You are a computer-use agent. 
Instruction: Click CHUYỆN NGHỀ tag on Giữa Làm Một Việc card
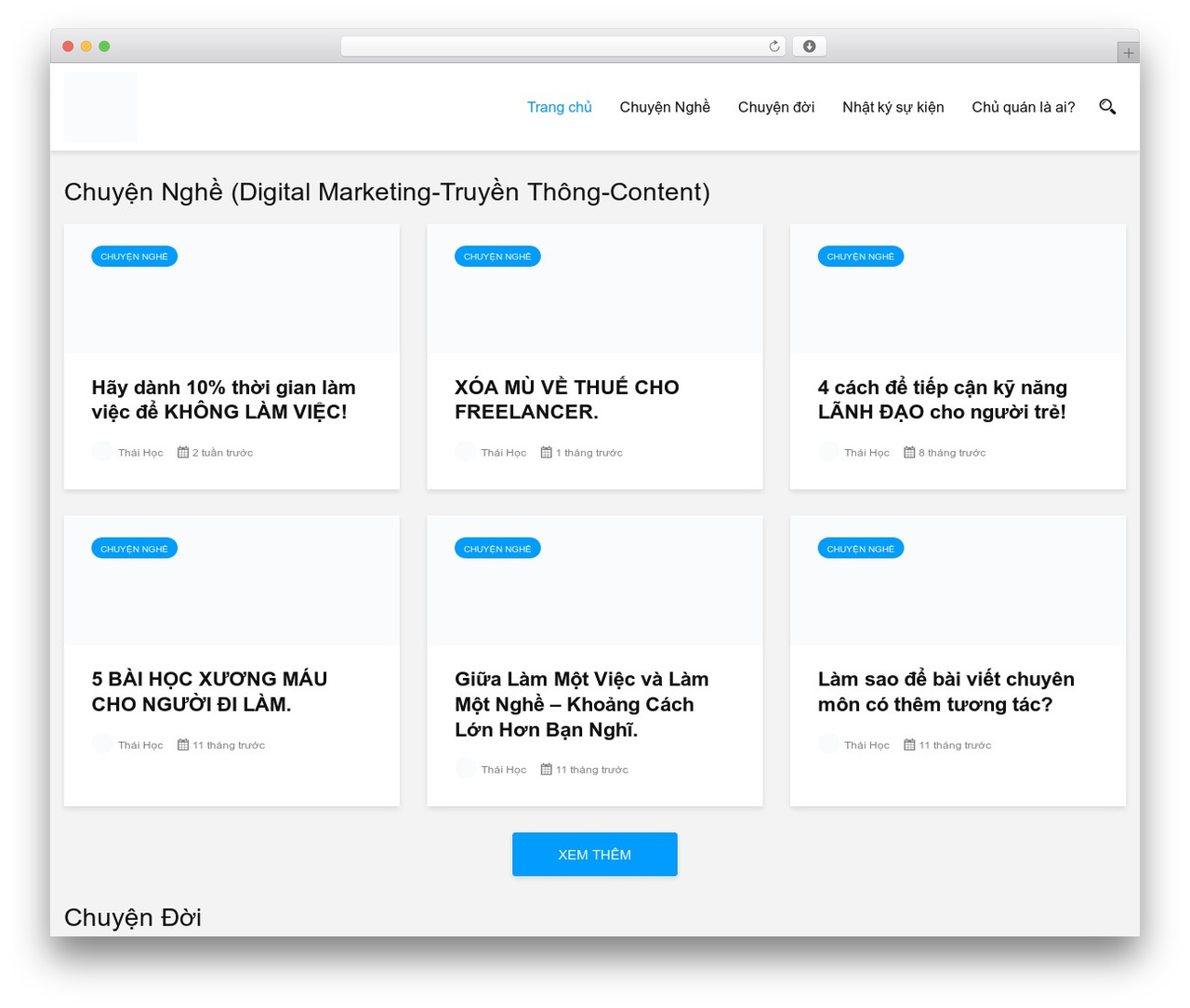pos(497,549)
